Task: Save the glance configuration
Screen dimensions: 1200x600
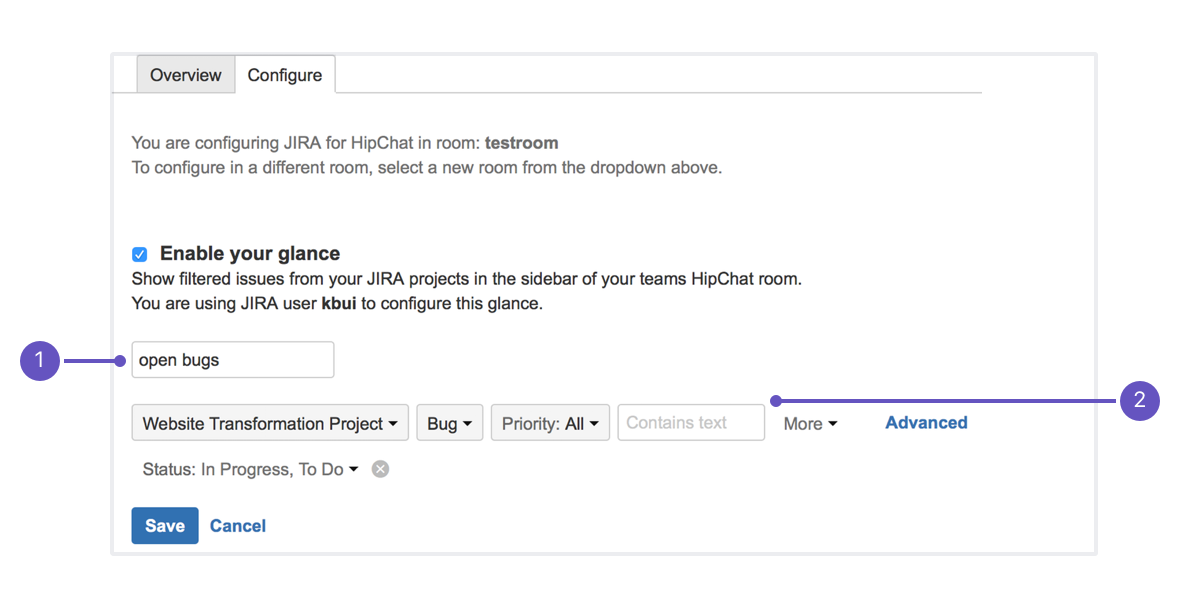Action: click(165, 526)
